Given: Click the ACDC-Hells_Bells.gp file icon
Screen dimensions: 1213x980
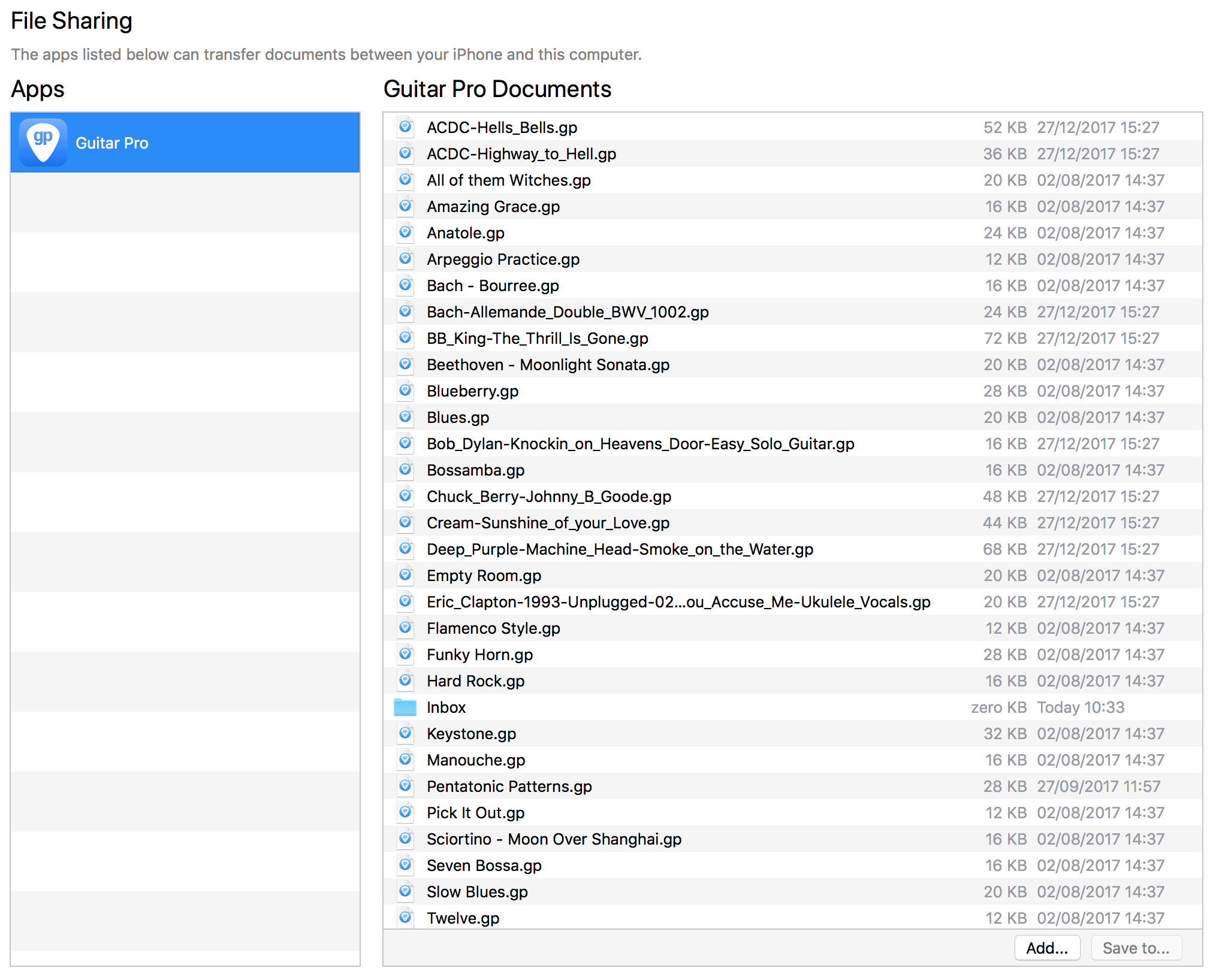Looking at the screenshot, I should point(406,127).
